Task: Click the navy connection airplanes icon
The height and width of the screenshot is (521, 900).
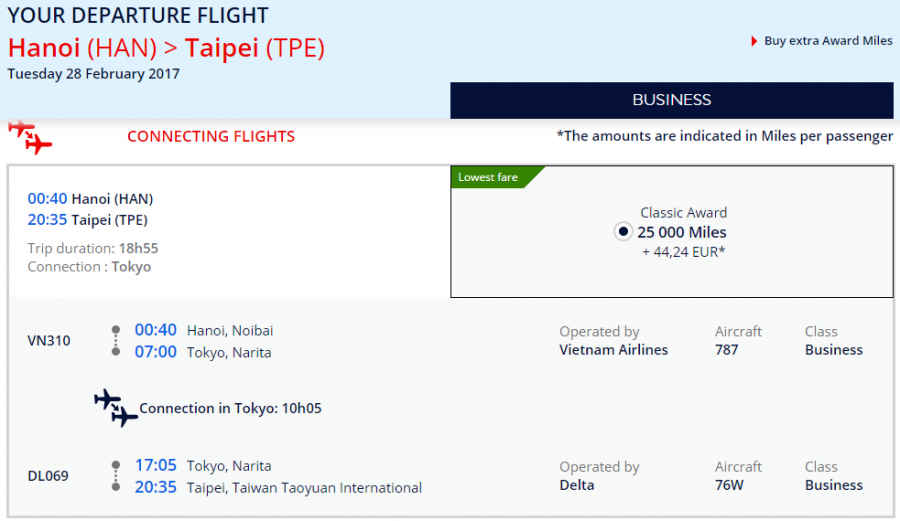Action: [x=116, y=408]
